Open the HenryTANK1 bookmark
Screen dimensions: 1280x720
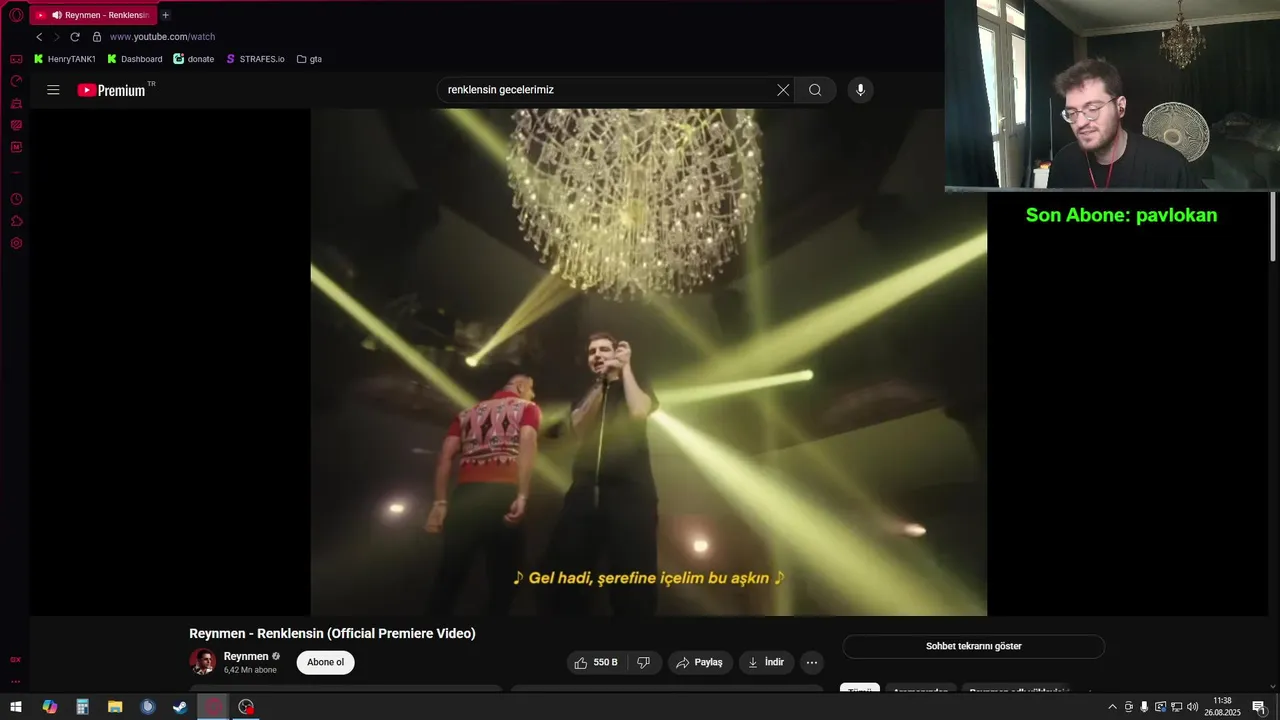[65, 59]
